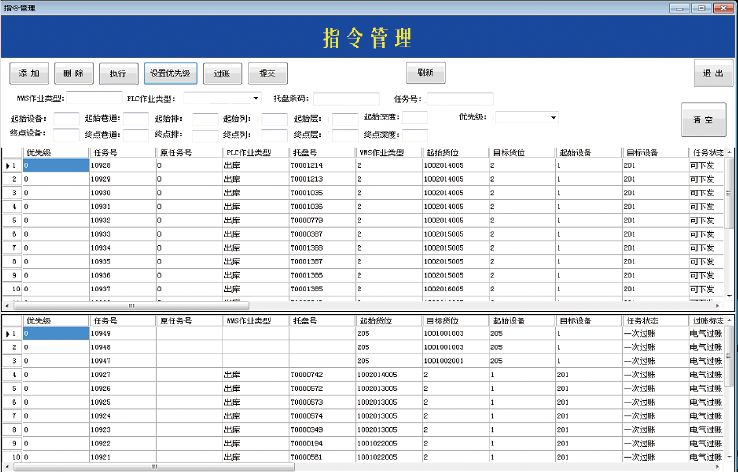Select task number cell 10926

point(122,388)
